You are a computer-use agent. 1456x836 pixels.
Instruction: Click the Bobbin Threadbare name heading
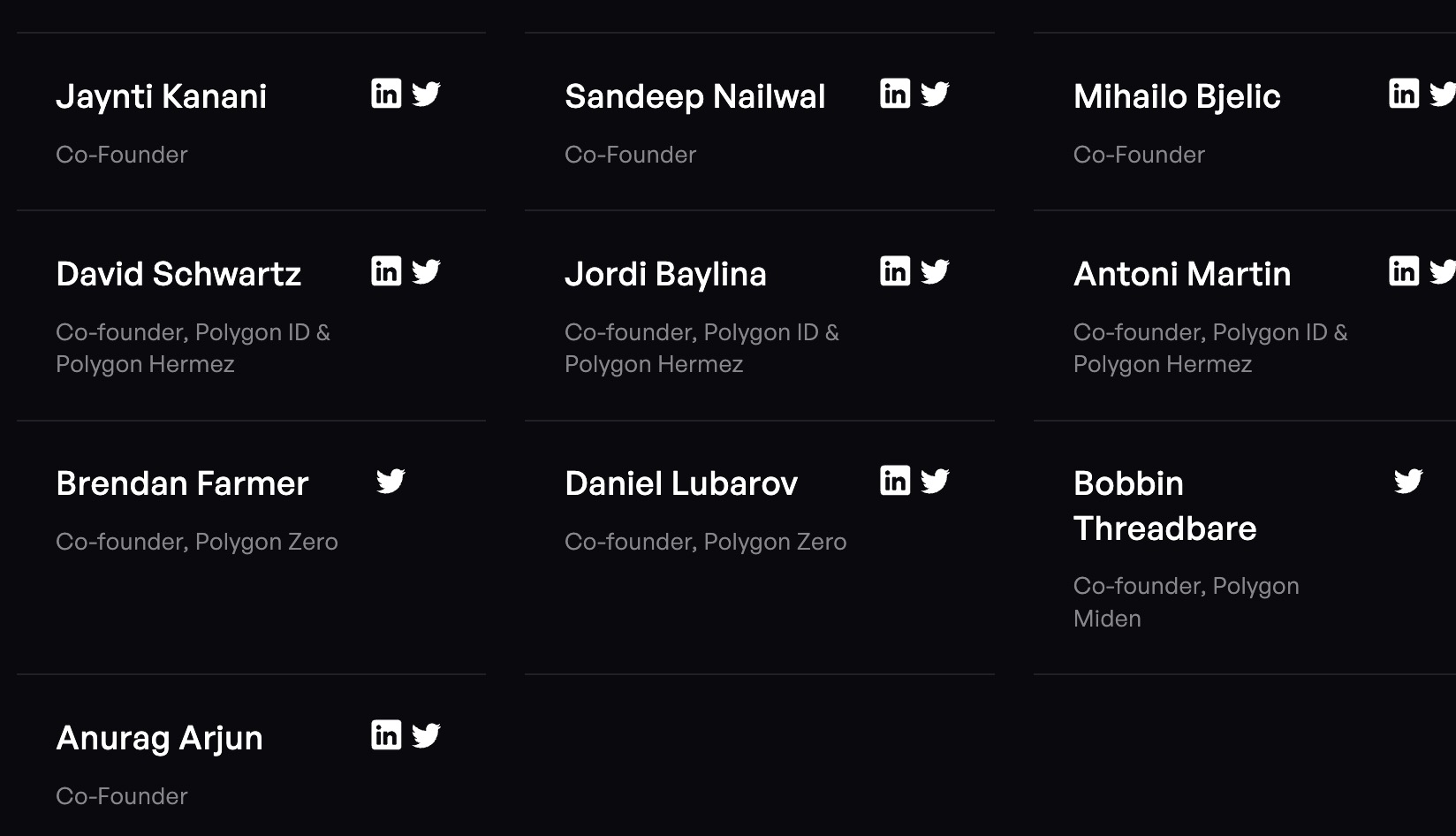click(1164, 505)
